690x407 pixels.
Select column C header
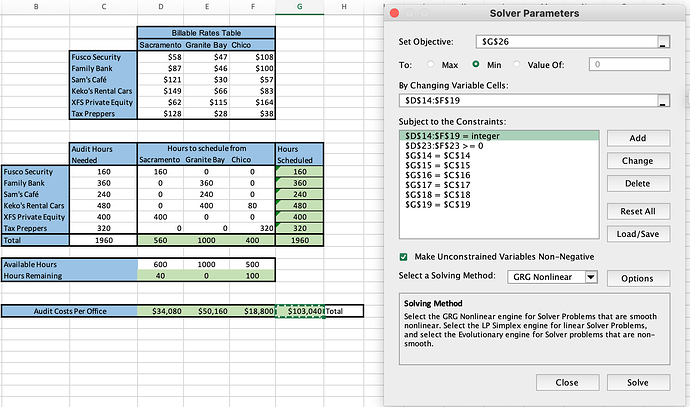(103, 7)
